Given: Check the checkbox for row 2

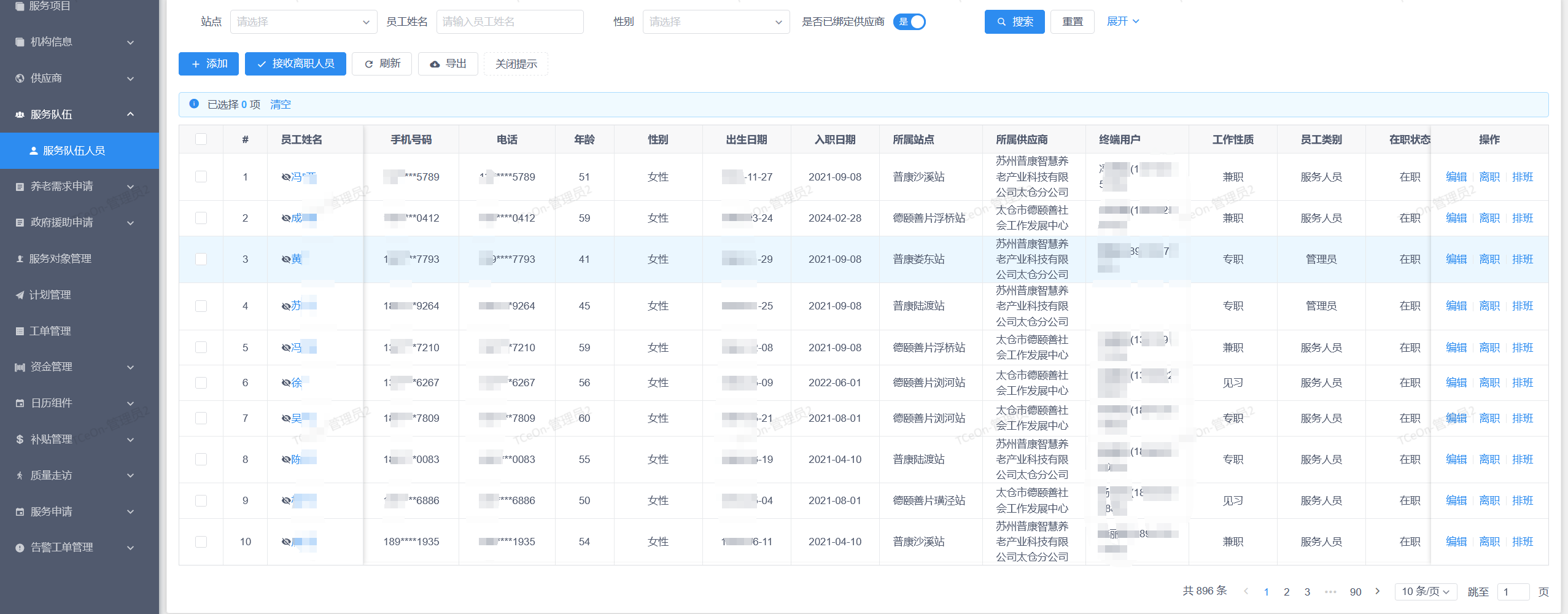Looking at the screenshot, I should click(x=201, y=218).
